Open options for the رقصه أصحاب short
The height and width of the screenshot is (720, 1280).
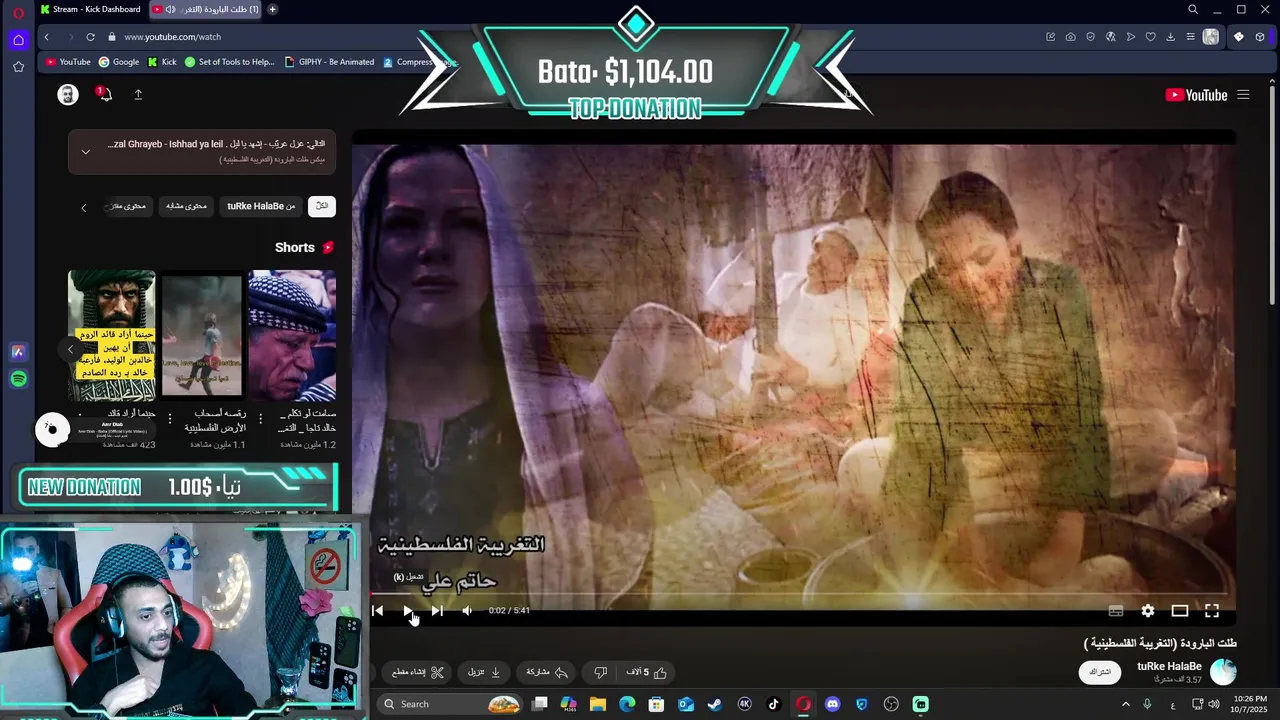click(170, 418)
